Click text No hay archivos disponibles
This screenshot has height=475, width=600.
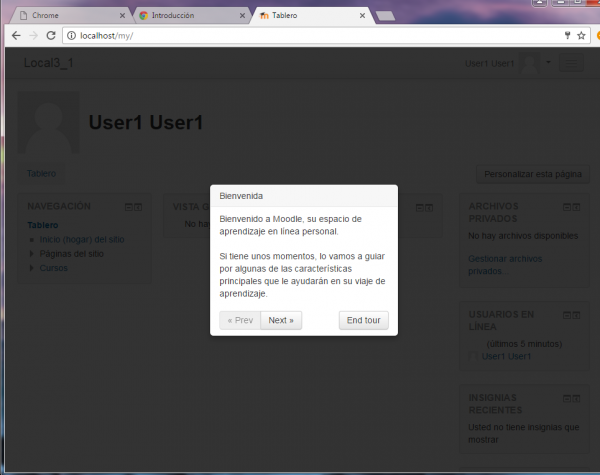[523, 236]
